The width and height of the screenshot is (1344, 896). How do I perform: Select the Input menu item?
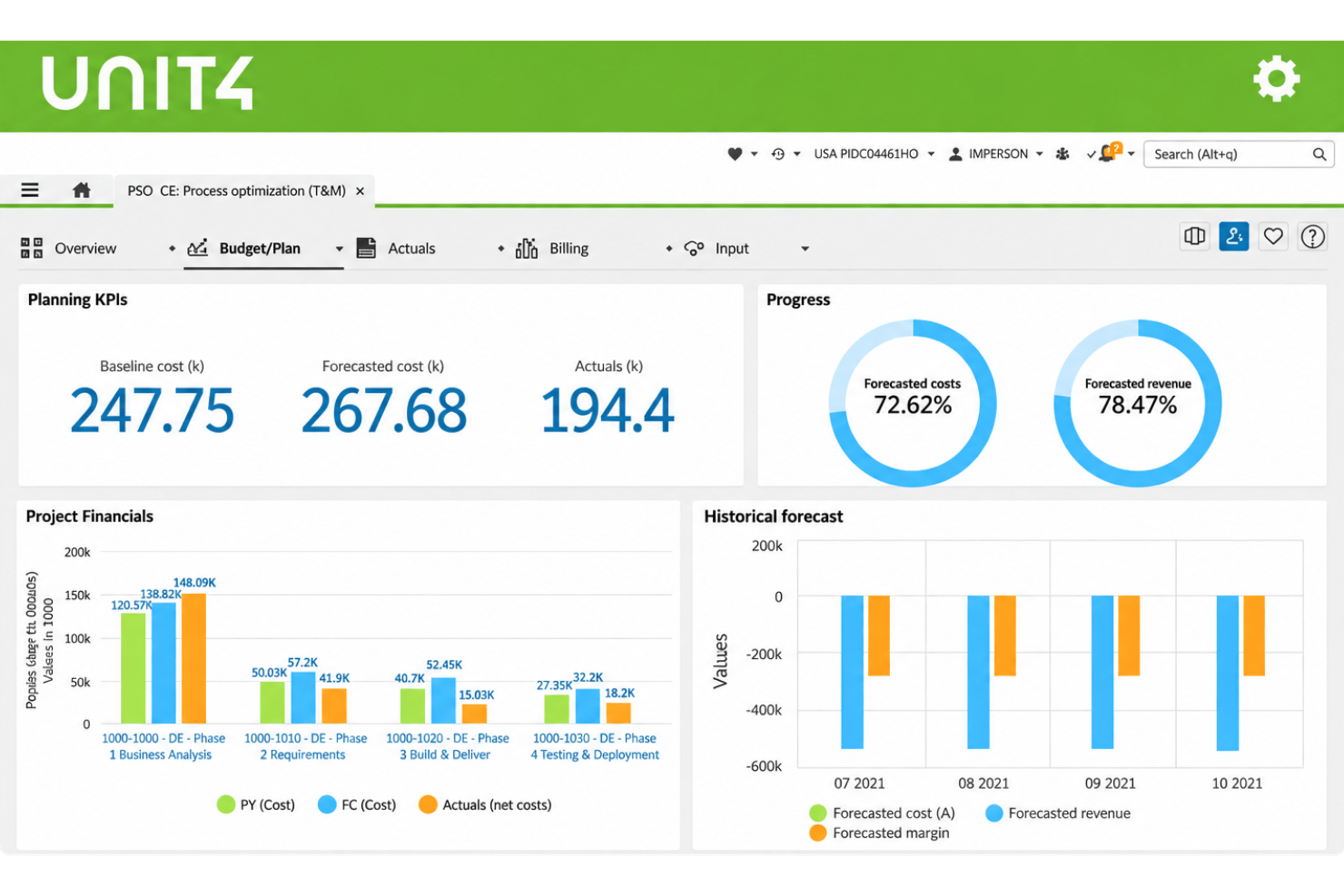[x=732, y=249]
